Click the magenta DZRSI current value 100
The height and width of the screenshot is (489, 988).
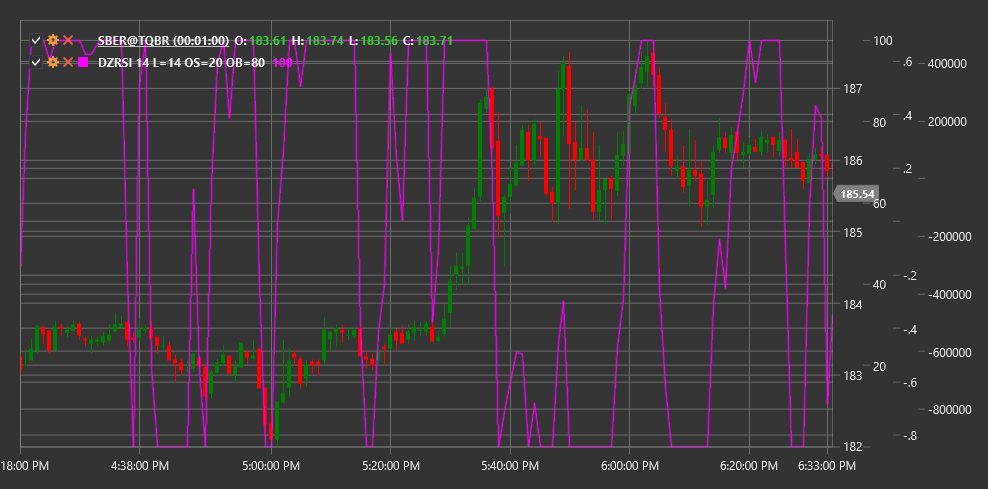click(x=283, y=62)
